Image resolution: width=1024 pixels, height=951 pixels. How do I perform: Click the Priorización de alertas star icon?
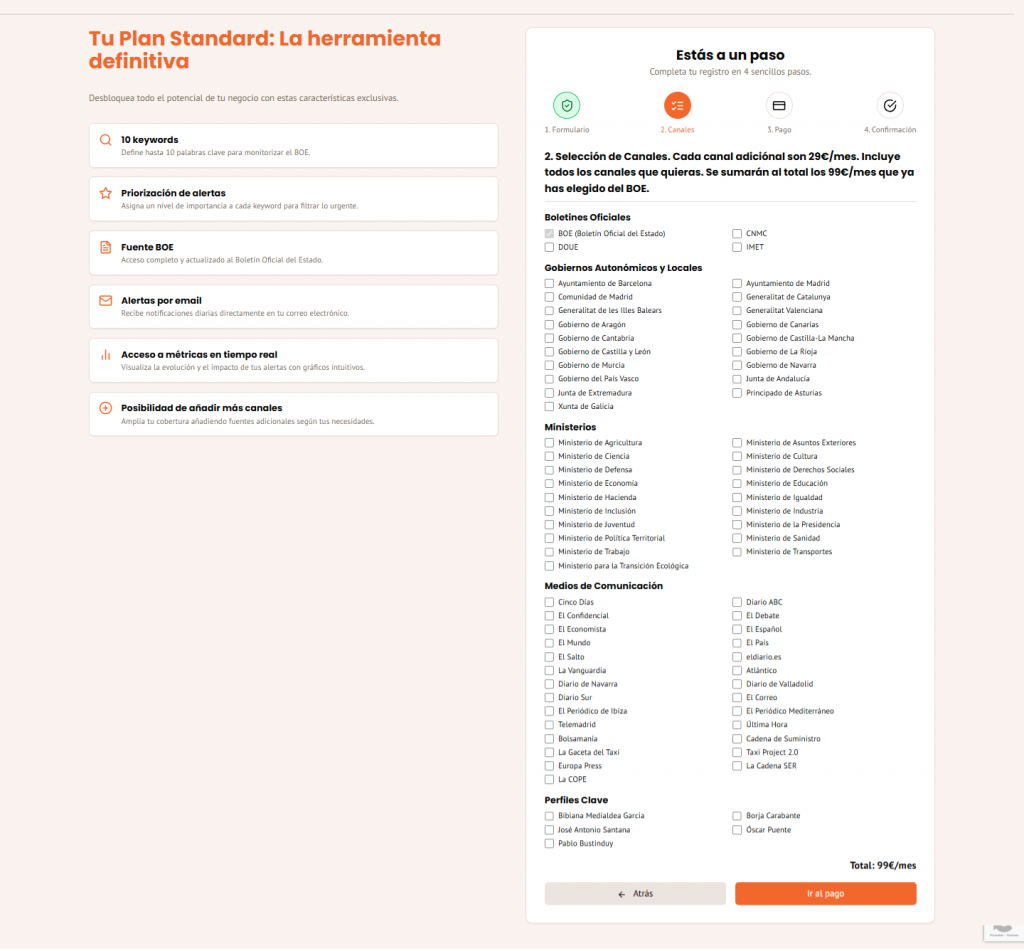pos(106,193)
